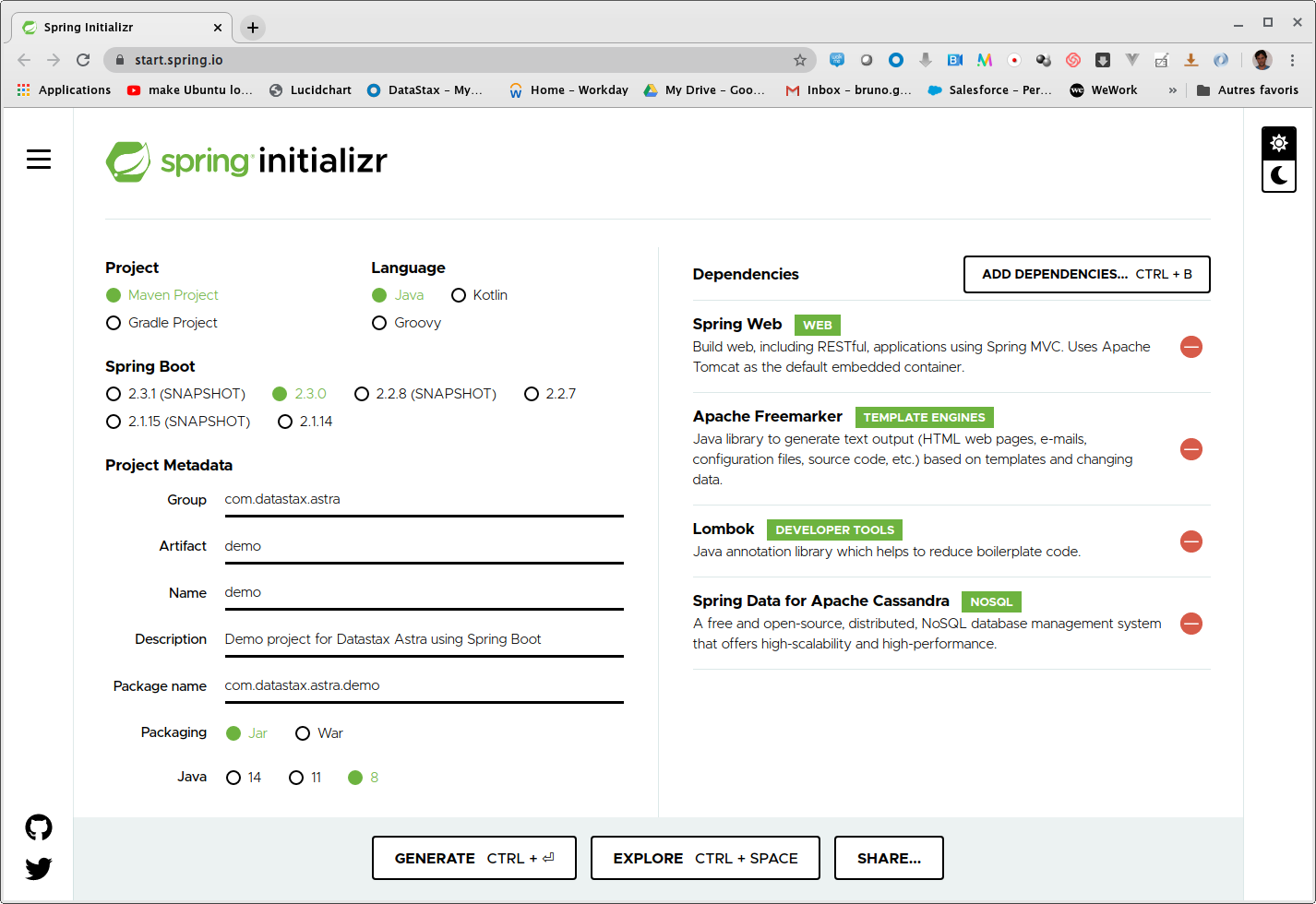Go forward with browser forward arrow
The width and height of the screenshot is (1316, 904).
(54, 60)
